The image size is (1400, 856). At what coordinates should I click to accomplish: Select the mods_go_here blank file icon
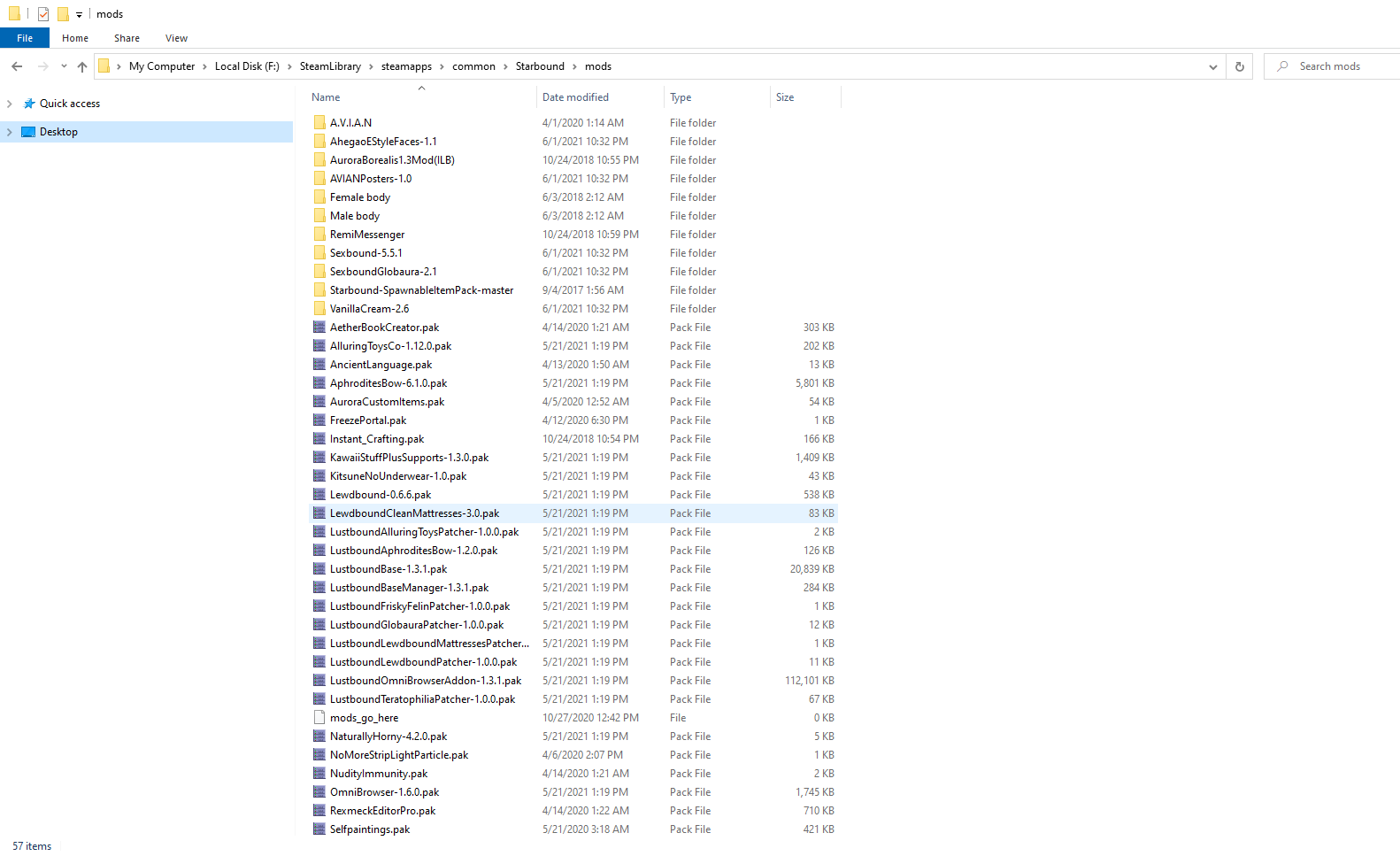pos(319,717)
